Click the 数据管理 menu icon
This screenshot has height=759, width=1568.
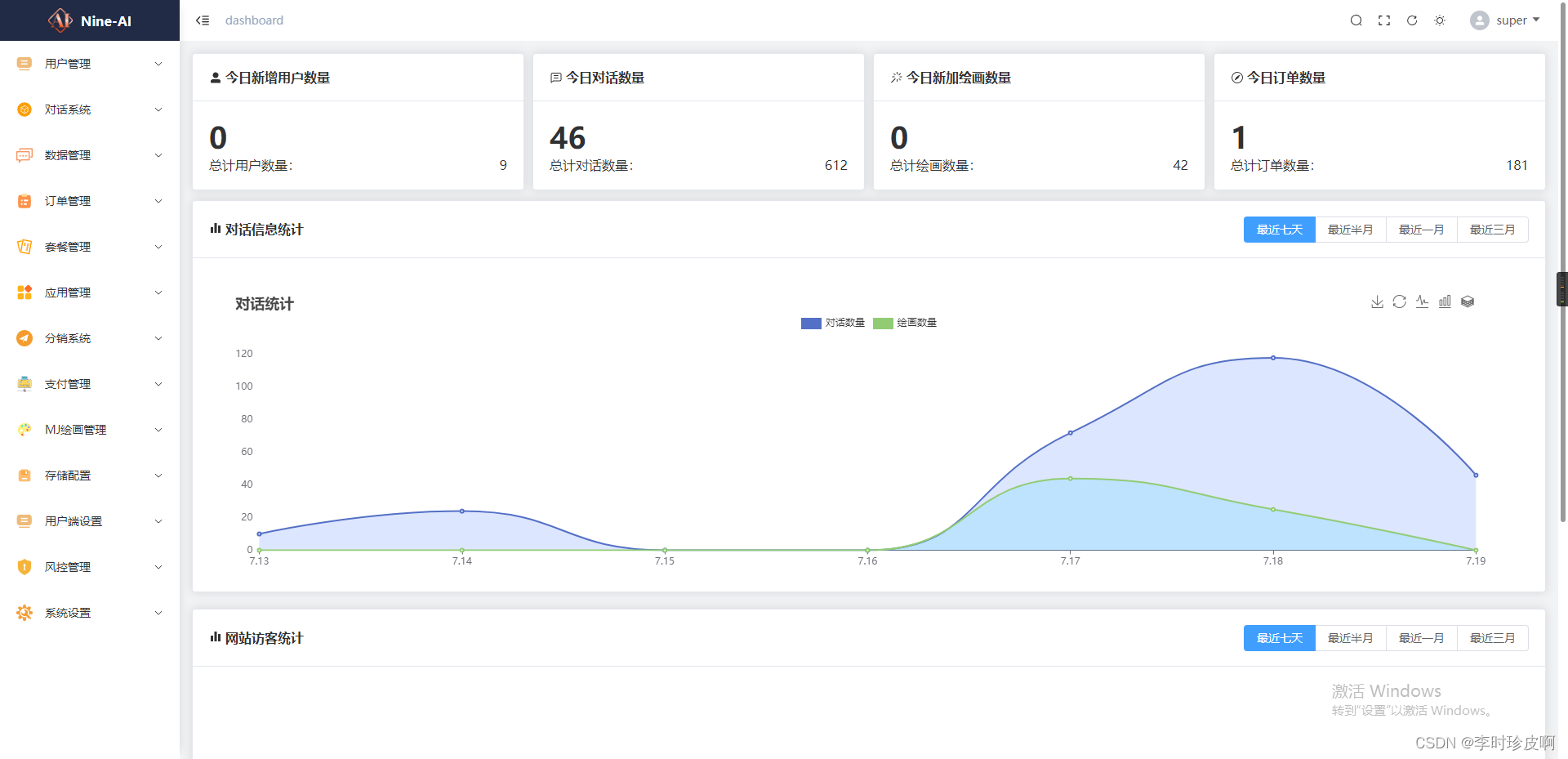coord(24,155)
